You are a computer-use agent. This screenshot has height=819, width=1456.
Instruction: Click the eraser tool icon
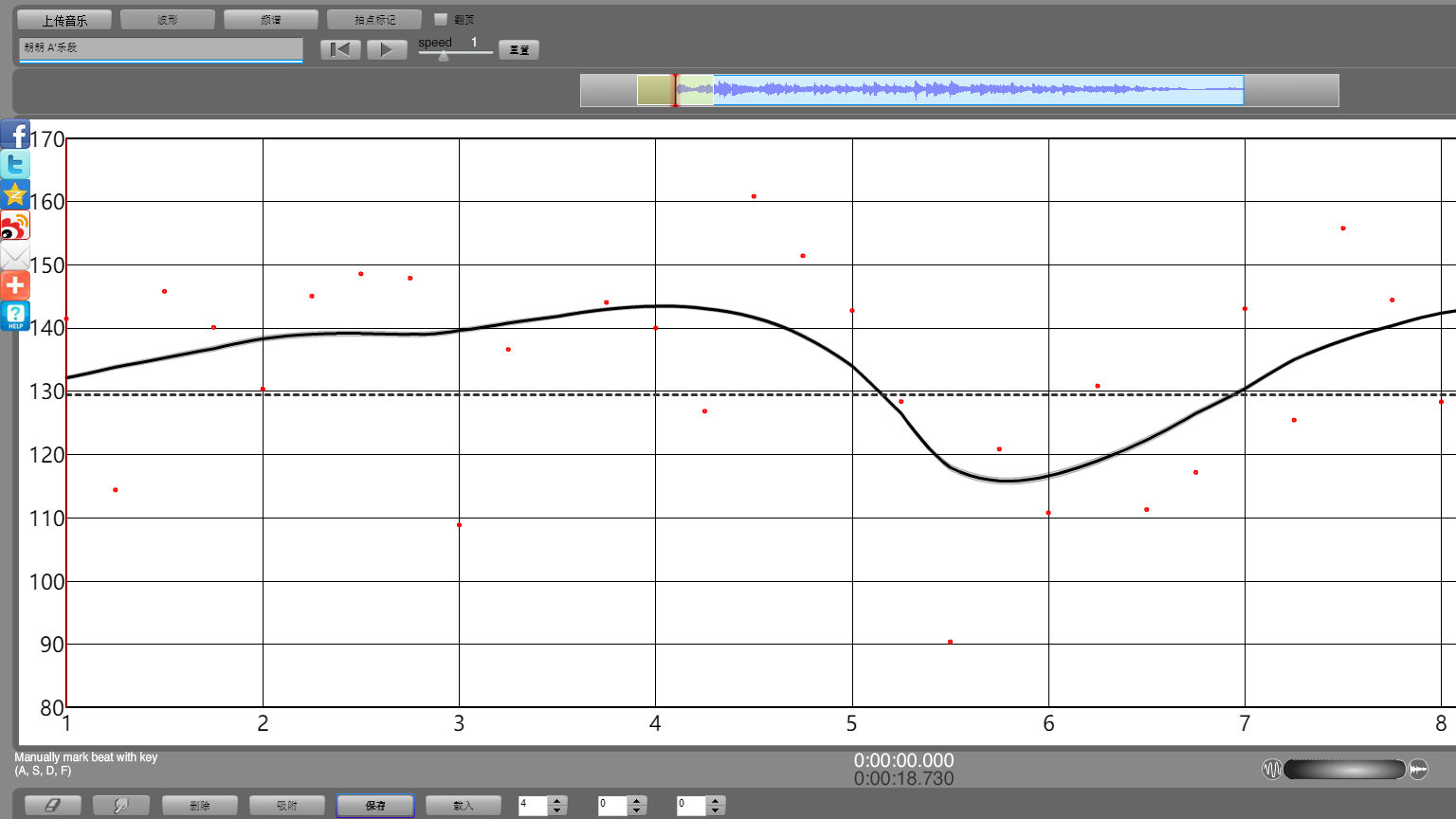[x=52, y=805]
